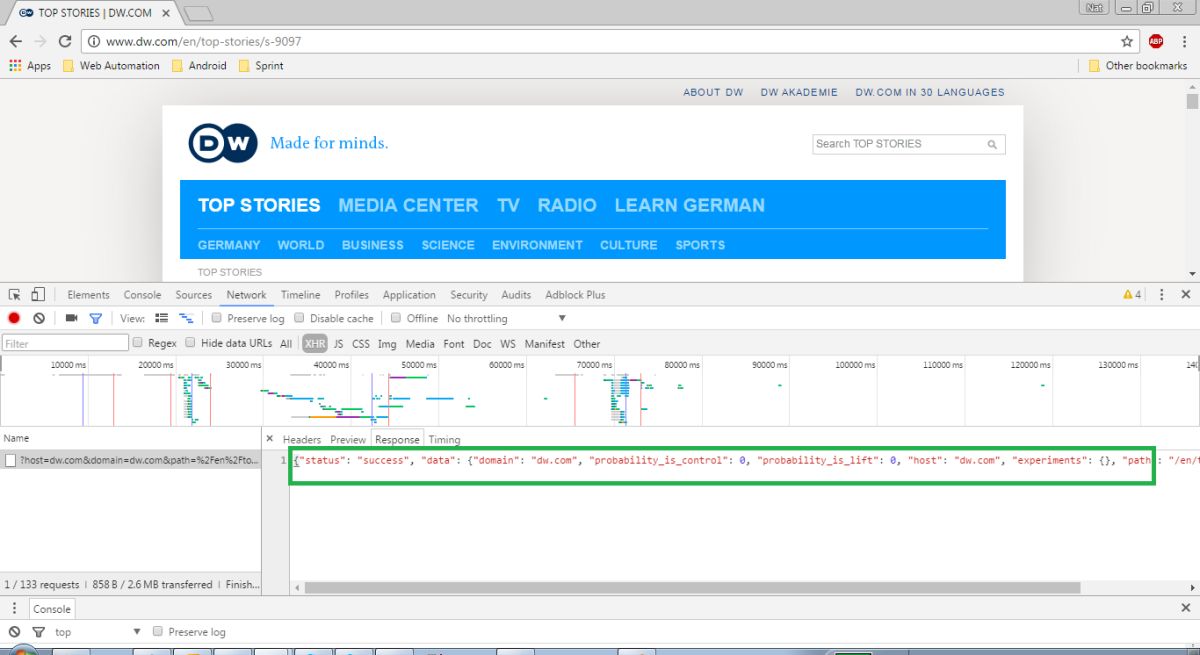The width and height of the screenshot is (1200, 655).
Task: Stop network recording with red button
Action: tap(14, 318)
